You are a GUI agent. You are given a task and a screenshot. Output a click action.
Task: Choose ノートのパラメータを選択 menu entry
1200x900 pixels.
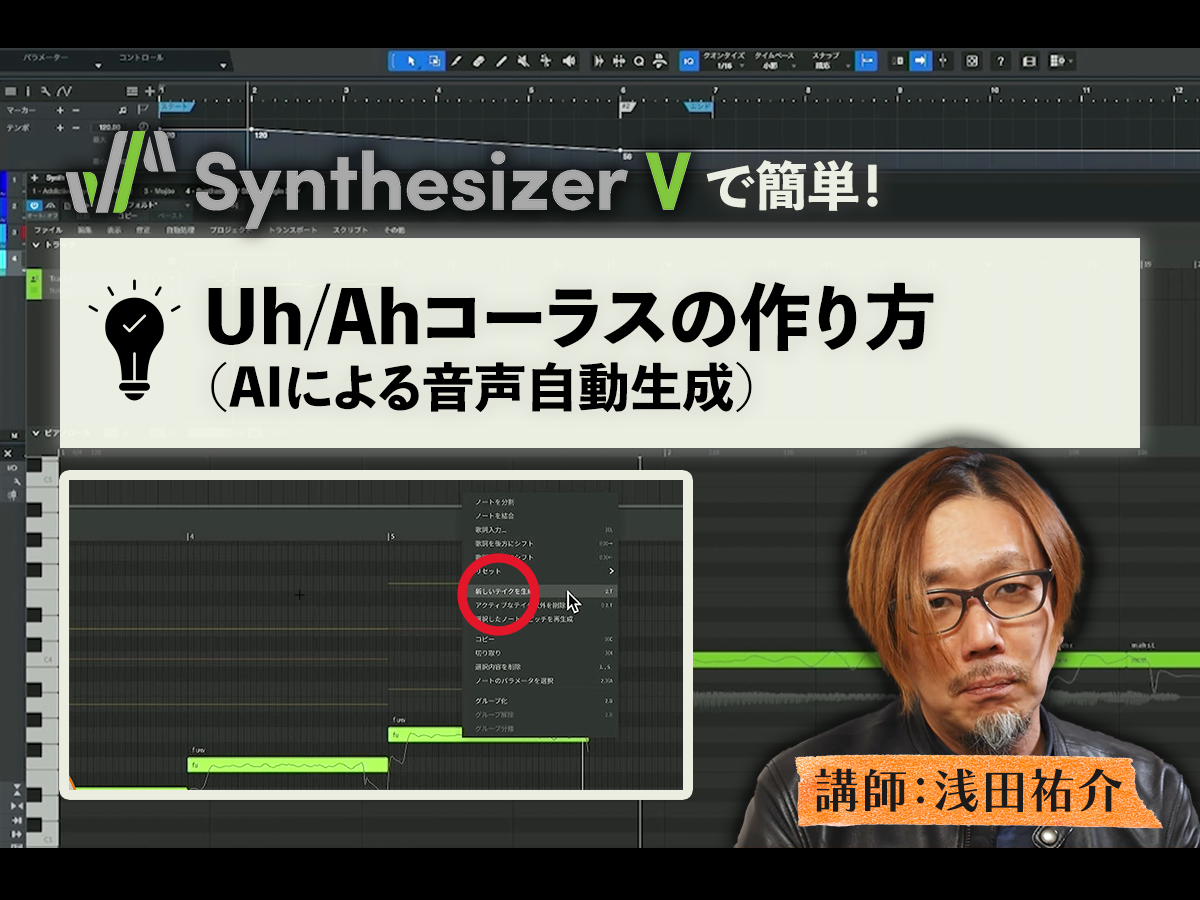[540, 681]
